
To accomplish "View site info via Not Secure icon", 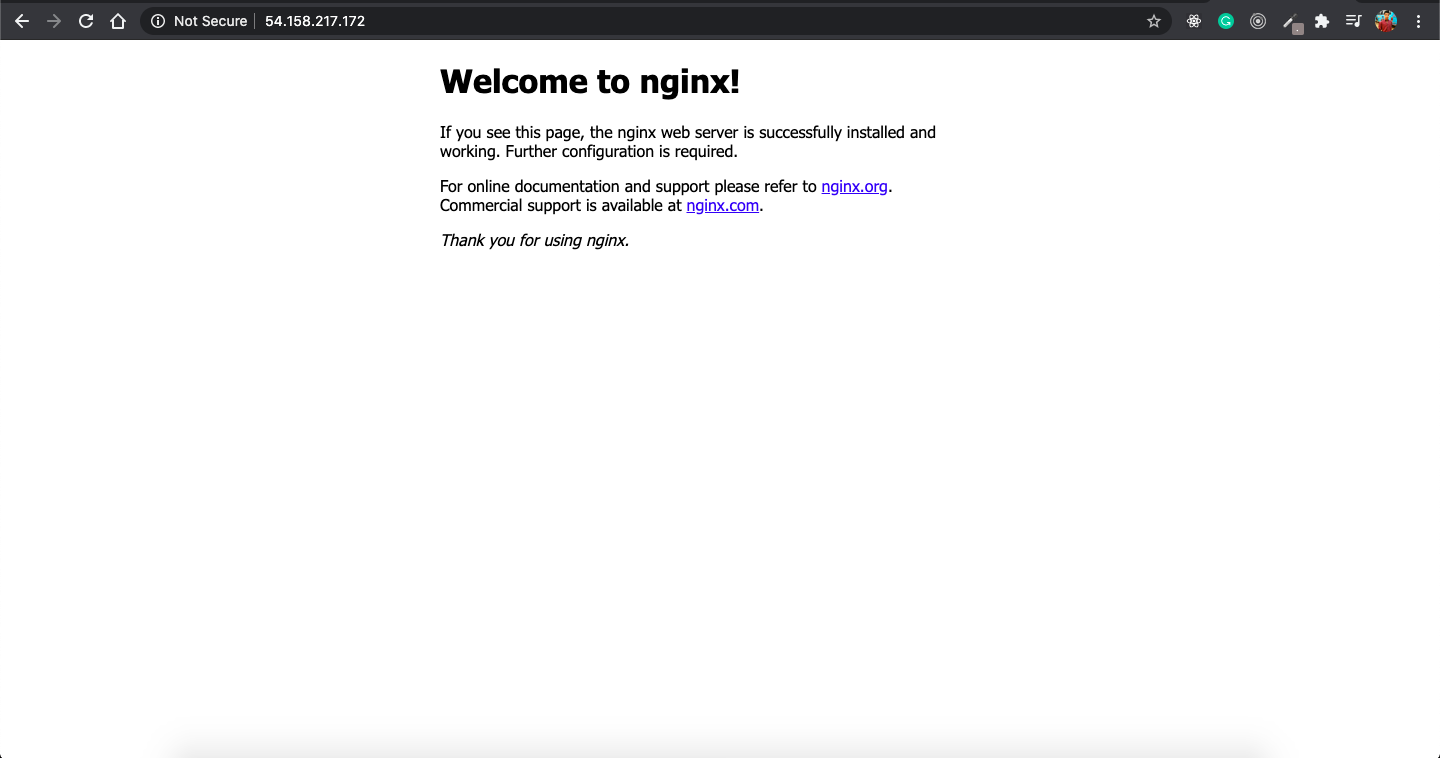I will click(x=158, y=21).
